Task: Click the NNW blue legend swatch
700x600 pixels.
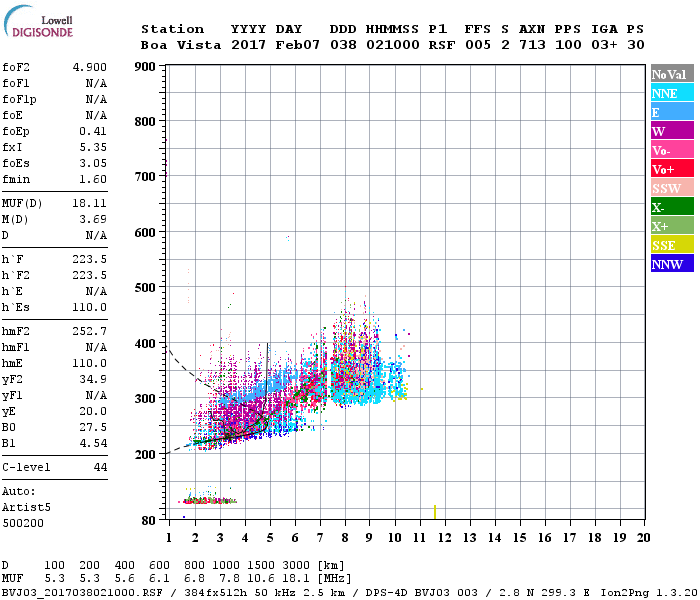Action: [x=672, y=263]
